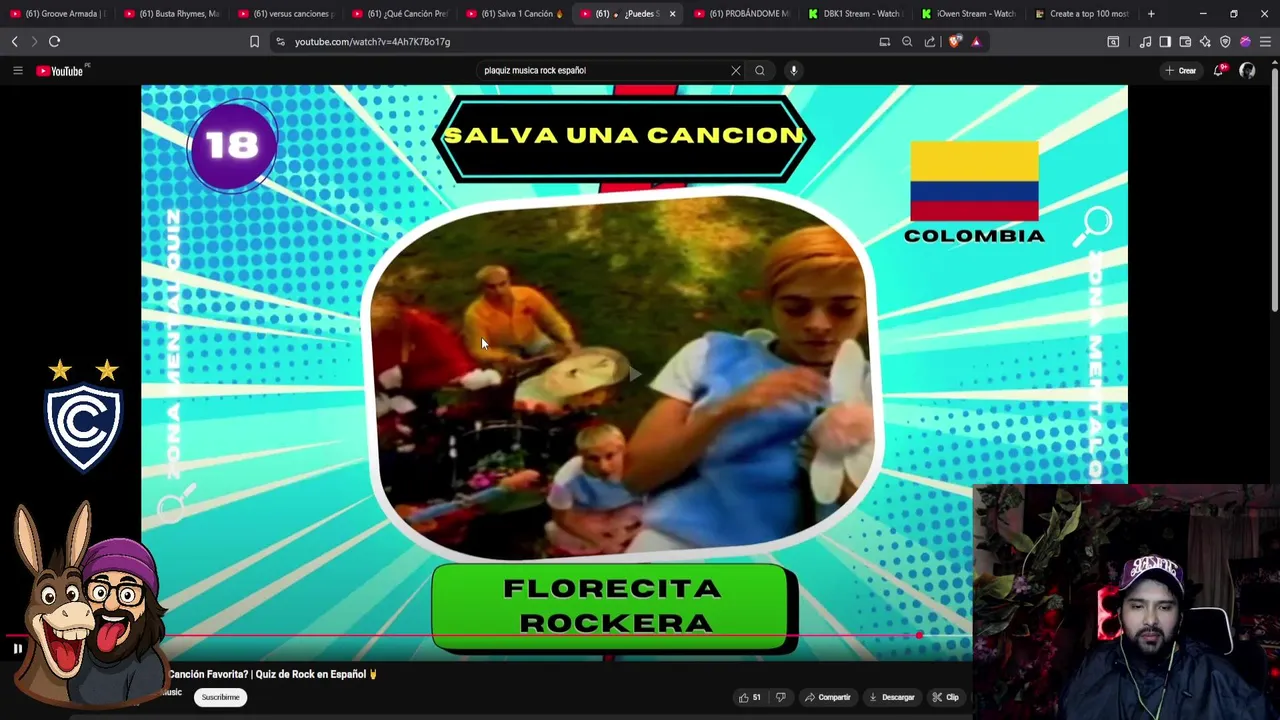Open the YouTube guide hamburger menu
The width and height of the screenshot is (1280, 720).
(x=17, y=70)
